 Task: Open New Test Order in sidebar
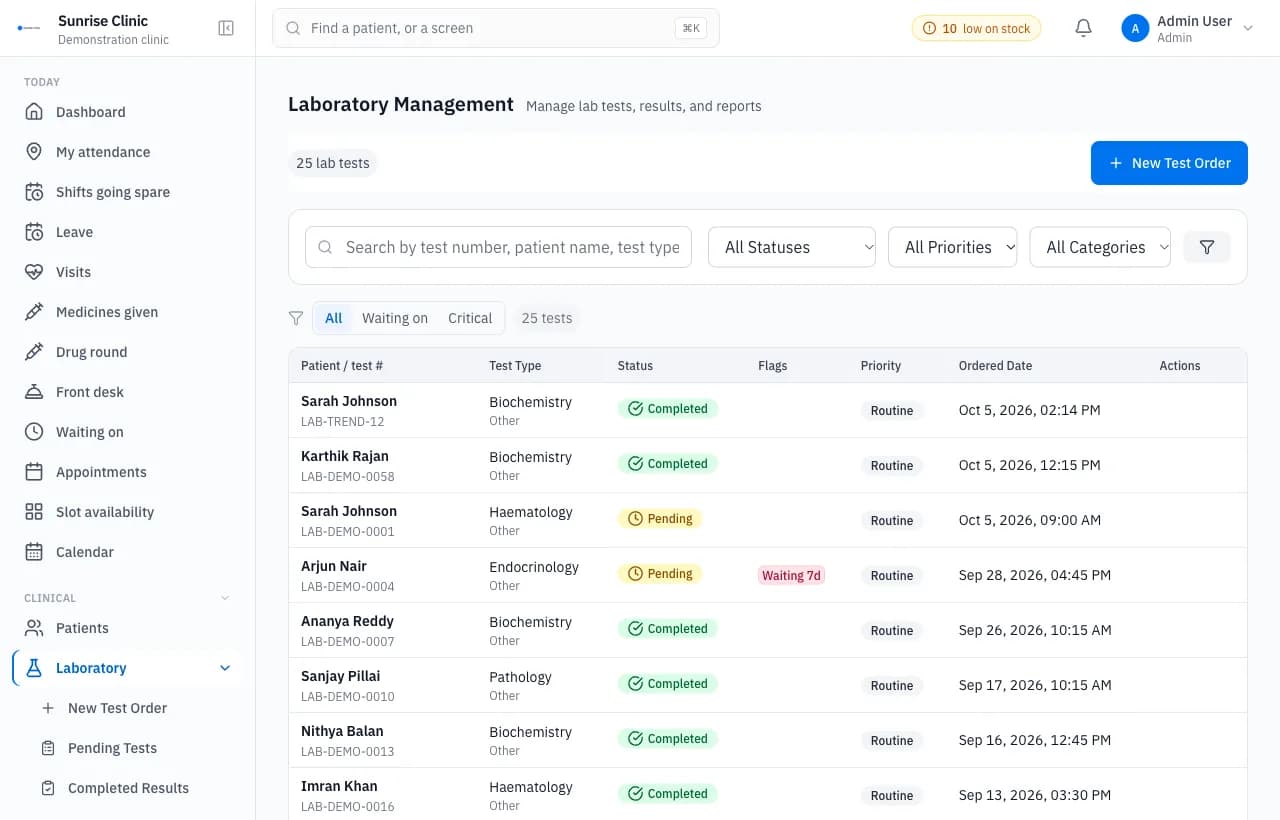tap(117, 708)
